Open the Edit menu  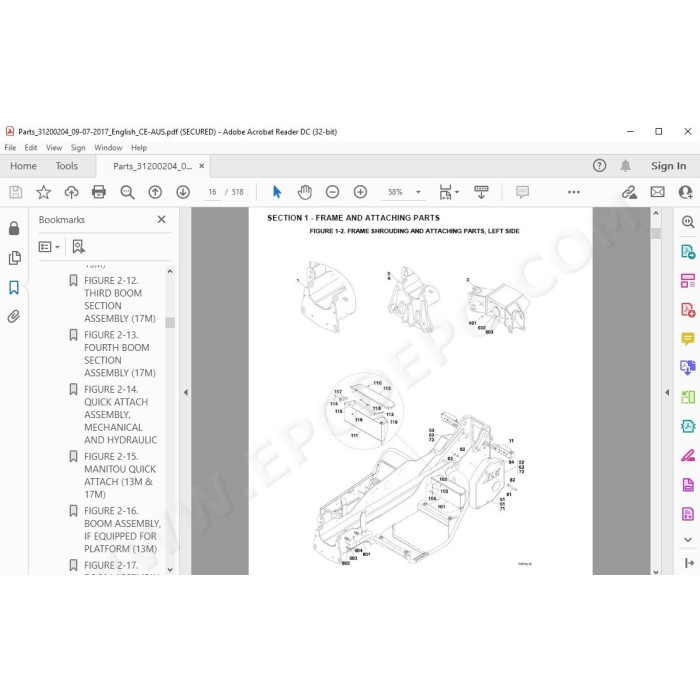(31, 148)
